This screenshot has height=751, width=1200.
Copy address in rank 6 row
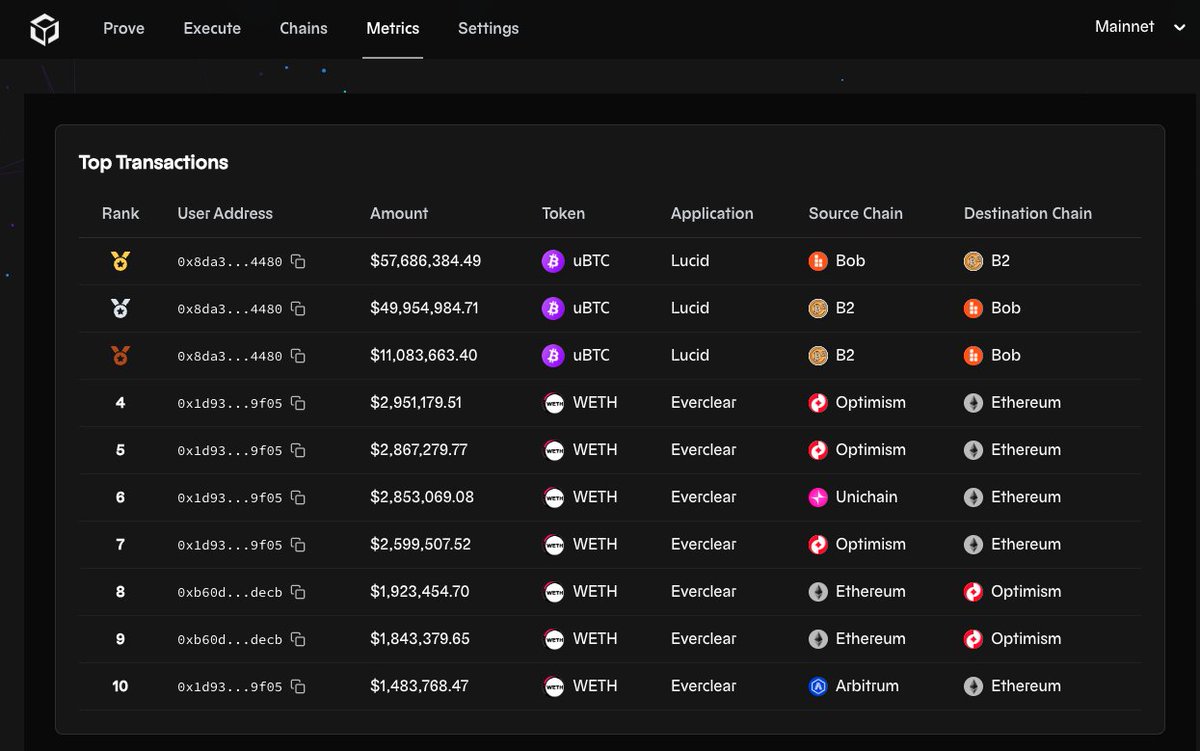[298, 498]
